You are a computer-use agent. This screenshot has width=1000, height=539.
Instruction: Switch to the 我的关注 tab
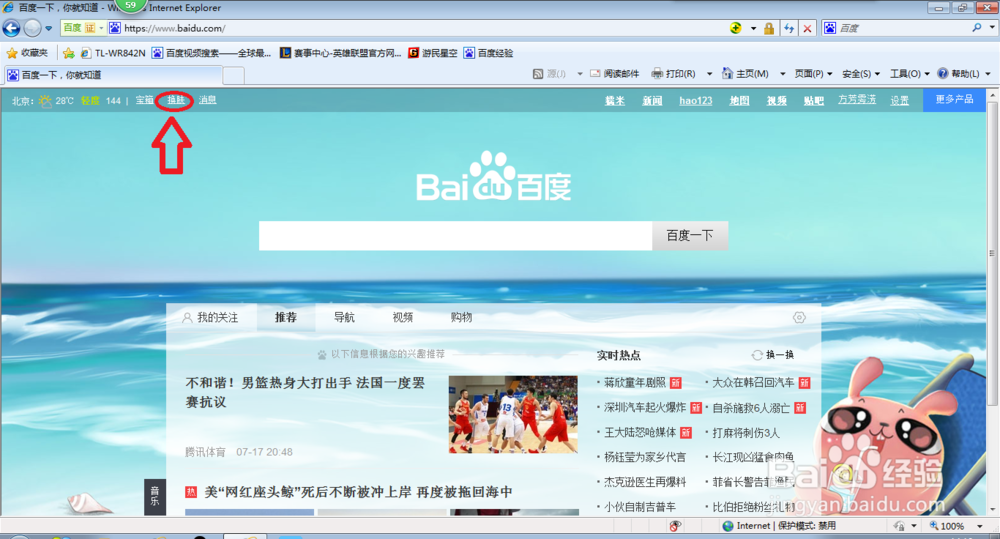coord(211,317)
